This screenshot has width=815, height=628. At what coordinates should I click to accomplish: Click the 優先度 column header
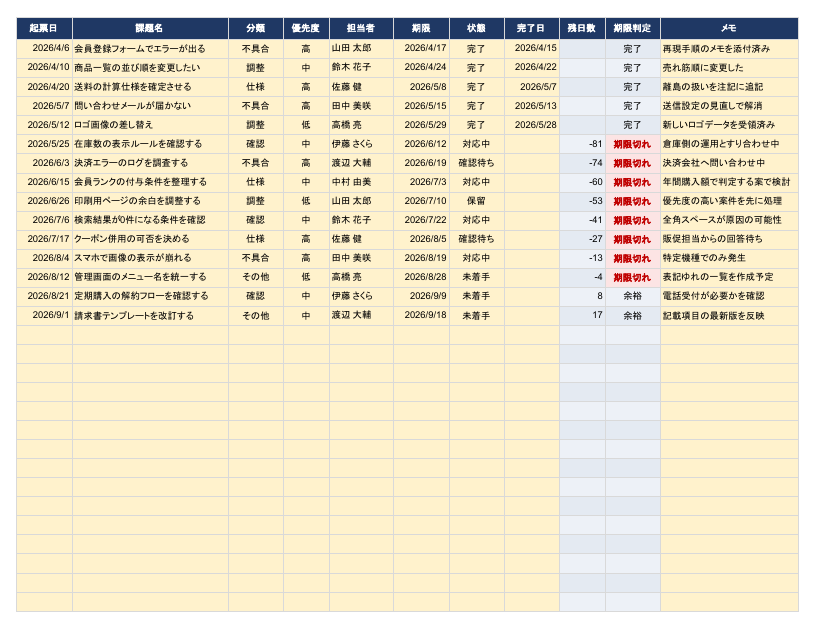point(306,28)
